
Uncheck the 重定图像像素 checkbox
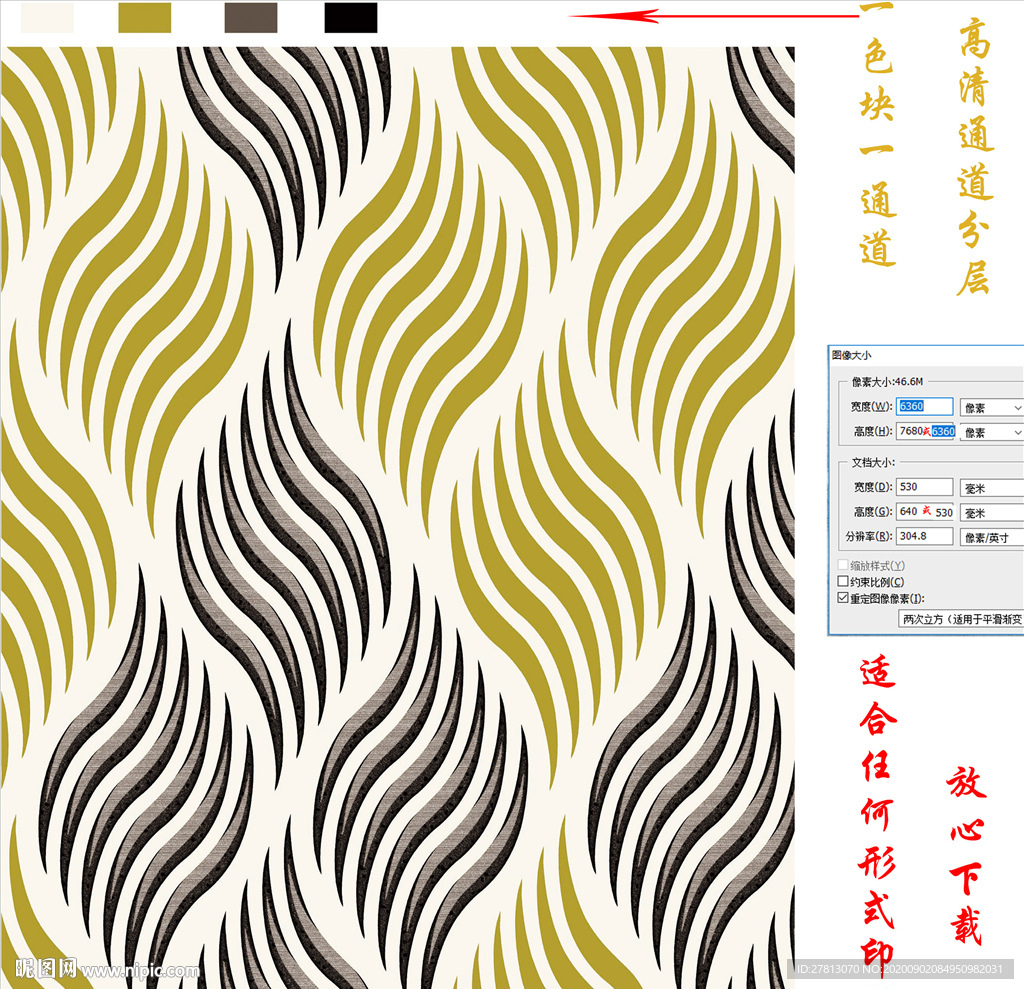(843, 598)
